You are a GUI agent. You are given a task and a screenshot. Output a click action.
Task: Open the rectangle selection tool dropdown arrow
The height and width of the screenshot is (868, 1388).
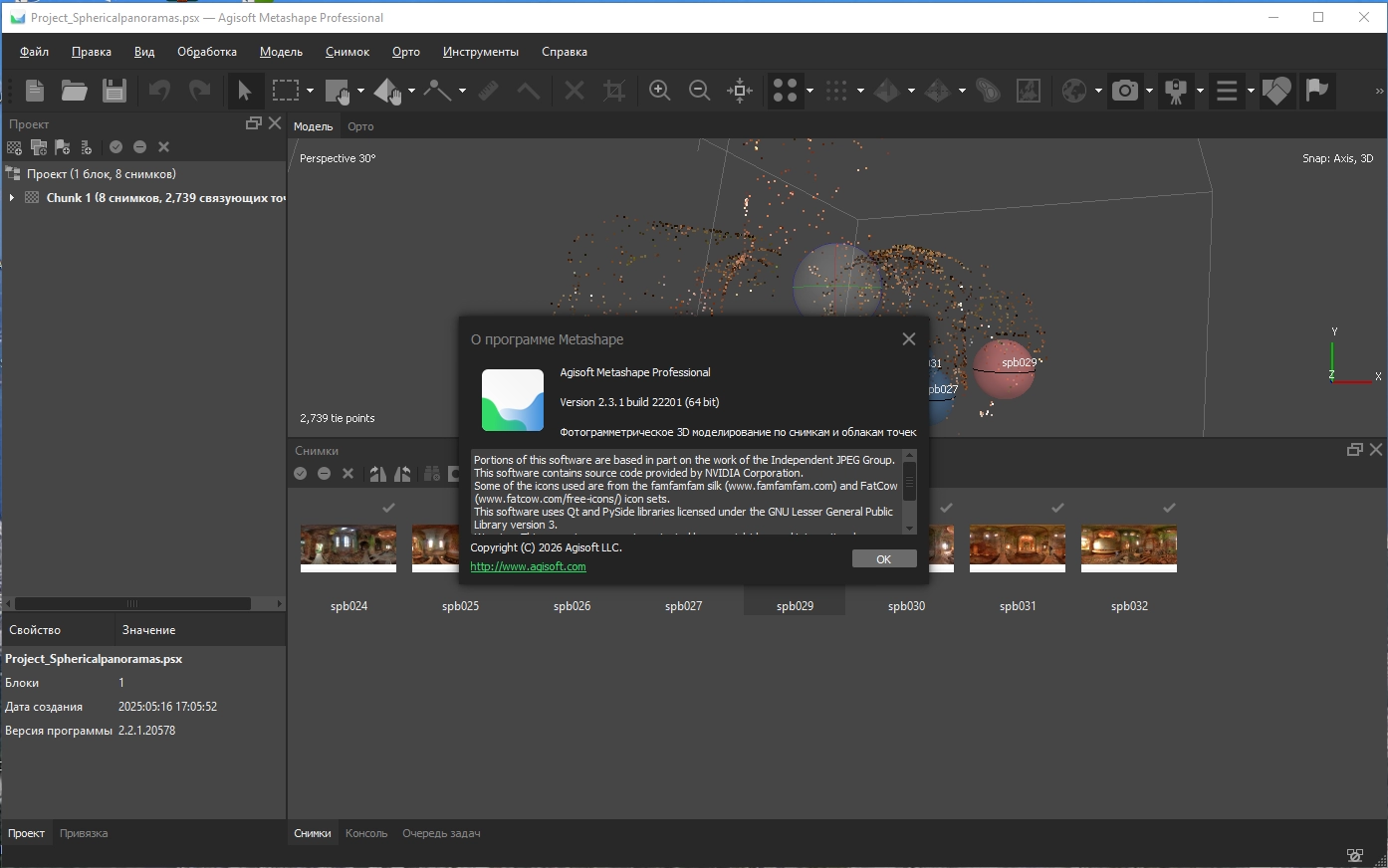point(310,92)
